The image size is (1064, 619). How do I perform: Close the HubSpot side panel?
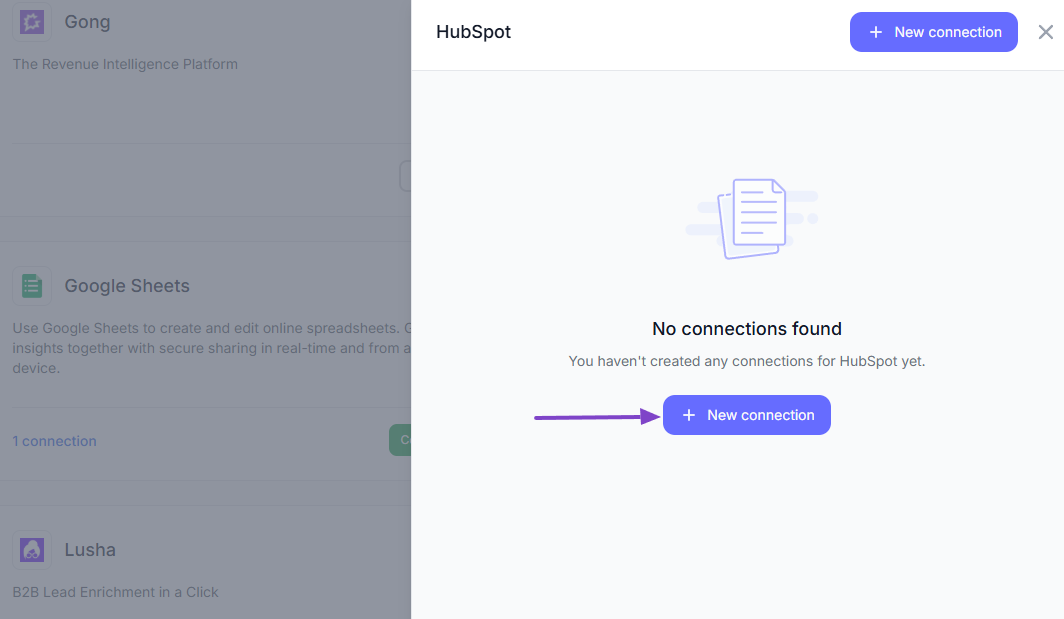[x=1046, y=32]
